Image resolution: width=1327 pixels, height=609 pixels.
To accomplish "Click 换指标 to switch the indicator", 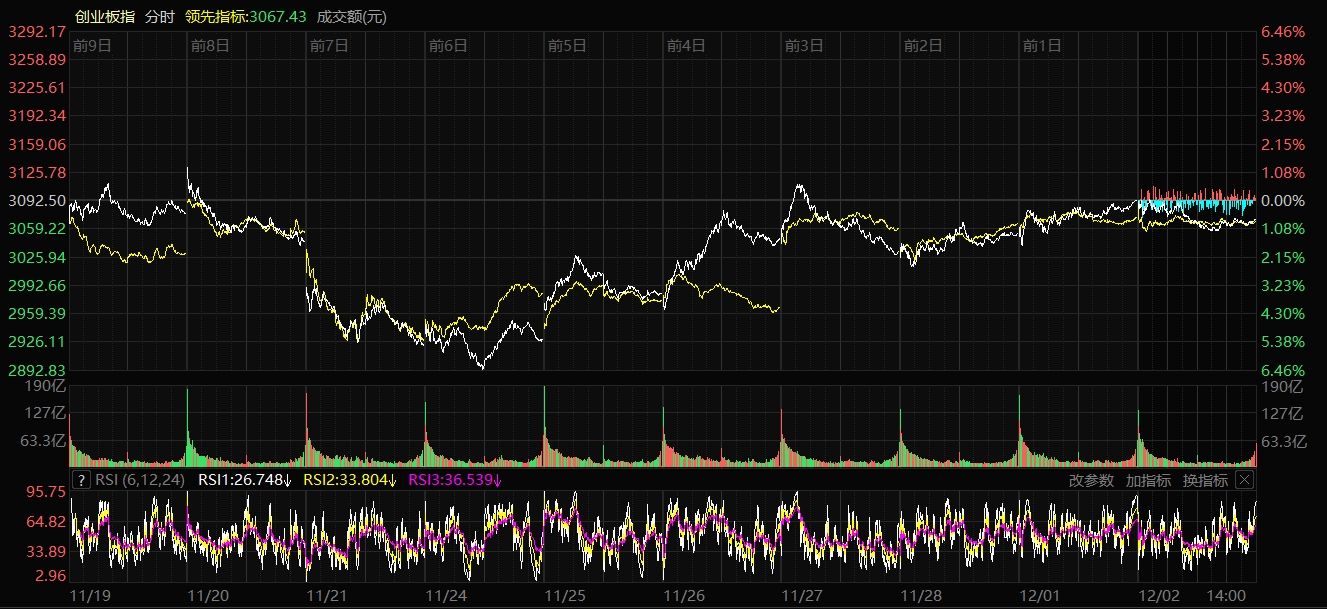I will pos(1205,480).
